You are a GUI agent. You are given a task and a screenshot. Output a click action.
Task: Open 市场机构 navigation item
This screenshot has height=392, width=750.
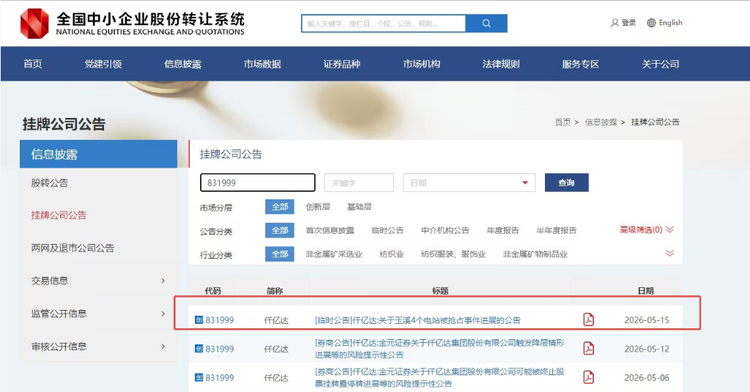click(421, 64)
